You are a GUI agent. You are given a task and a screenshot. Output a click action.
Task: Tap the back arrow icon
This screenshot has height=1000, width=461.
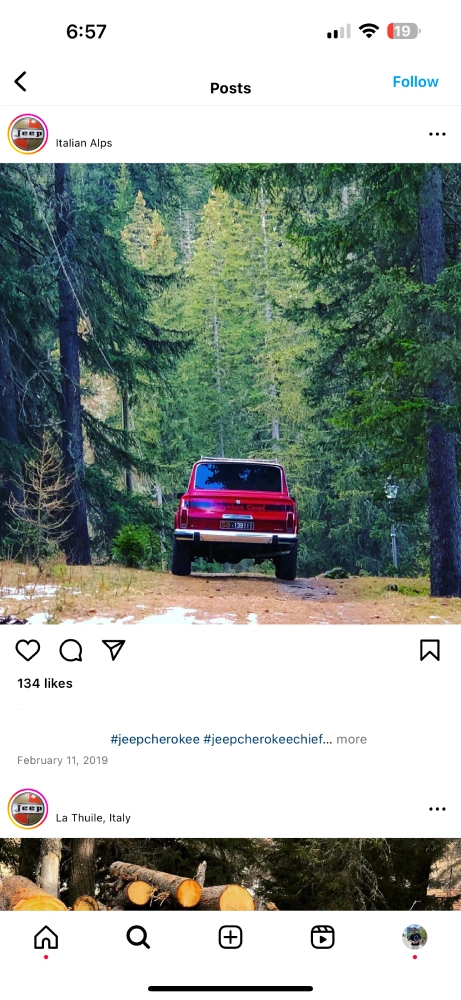point(20,82)
